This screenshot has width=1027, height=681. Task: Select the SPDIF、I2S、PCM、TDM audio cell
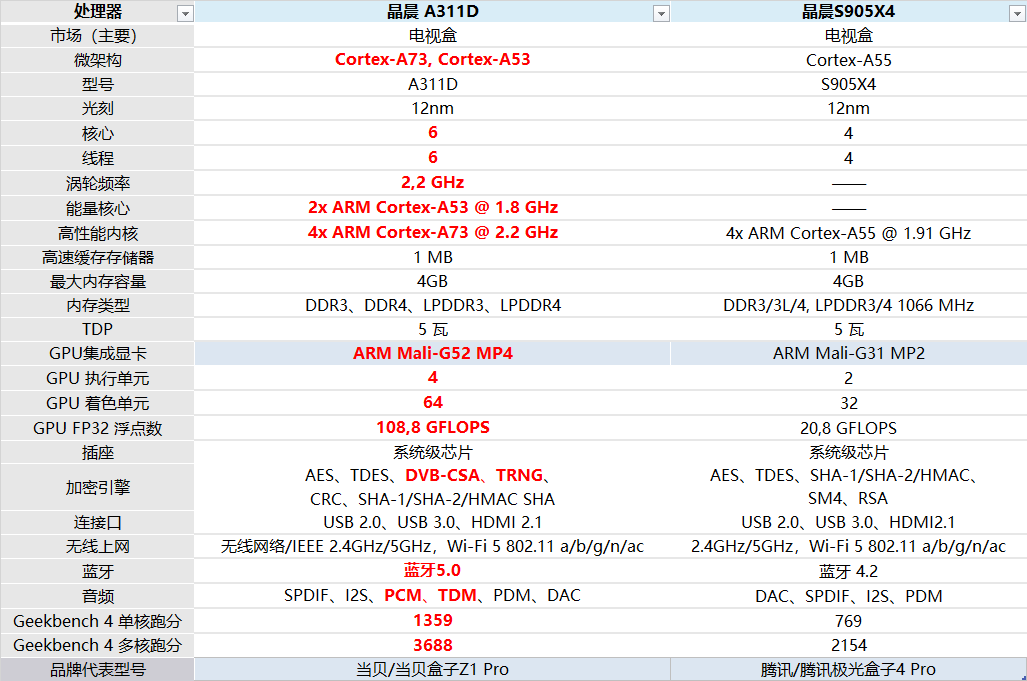(x=432, y=595)
